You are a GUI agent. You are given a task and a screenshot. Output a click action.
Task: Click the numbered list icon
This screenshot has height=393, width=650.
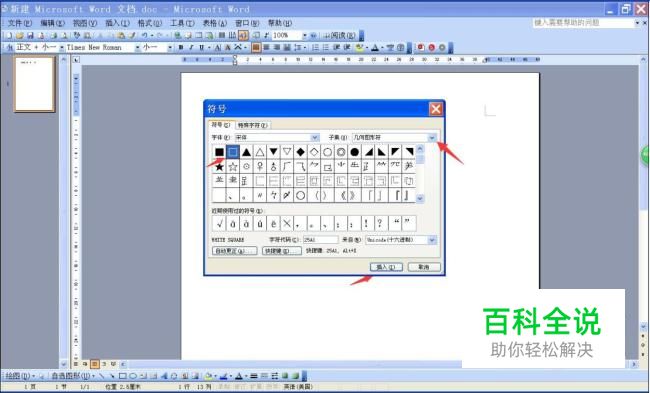(315, 48)
